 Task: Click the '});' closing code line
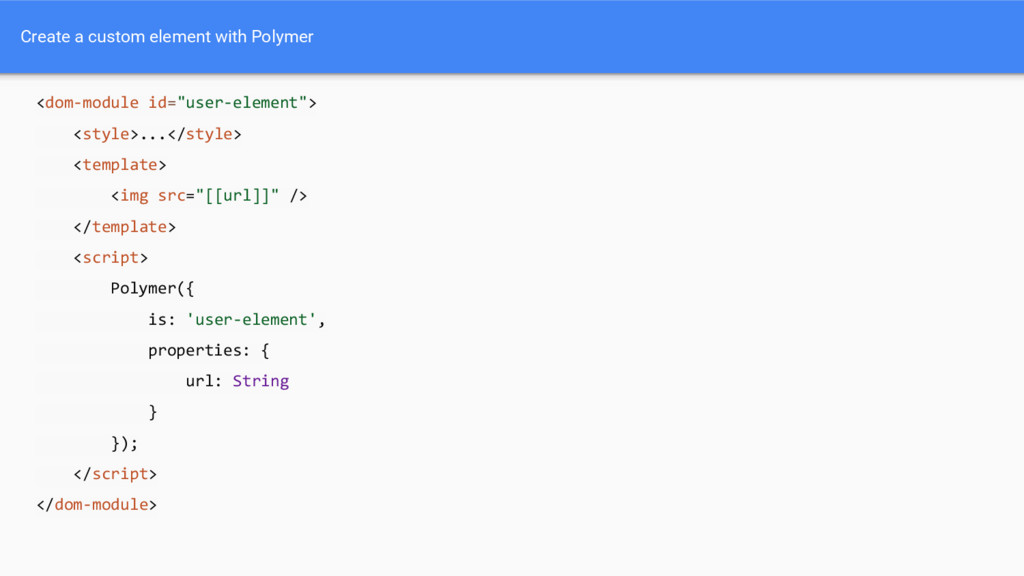tap(124, 443)
